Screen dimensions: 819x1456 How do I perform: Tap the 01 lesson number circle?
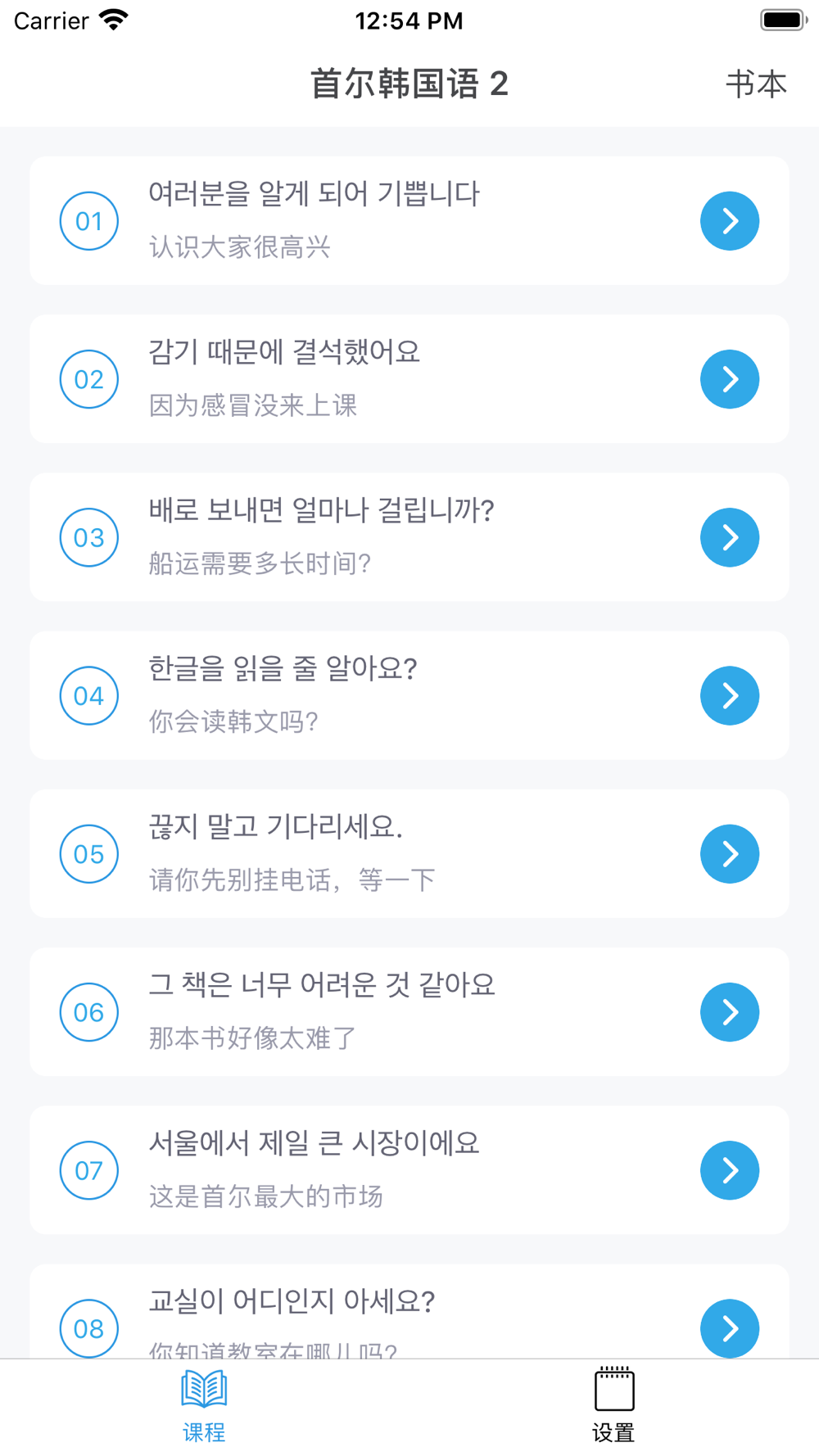pyautogui.click(x=89, y=221)
